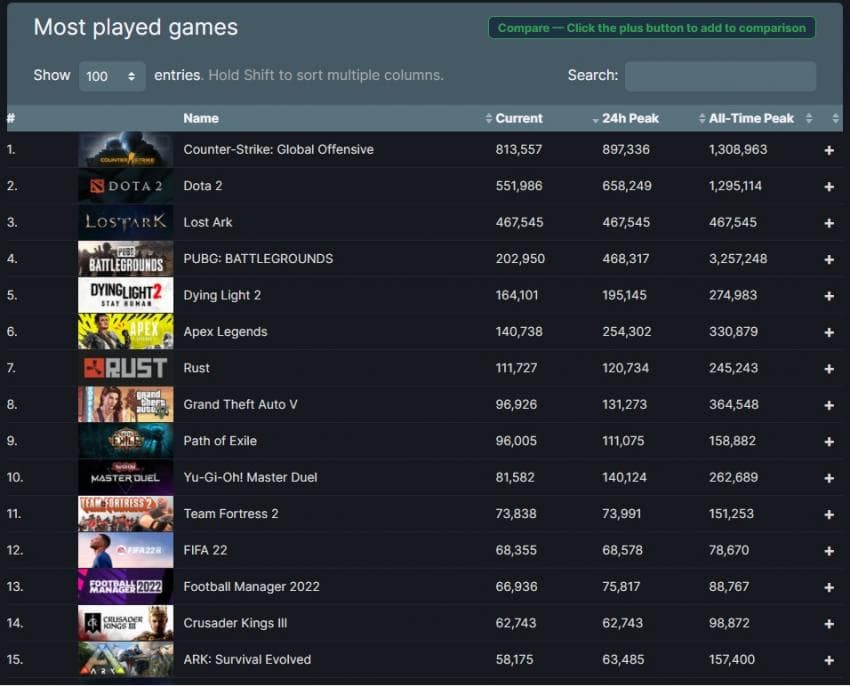Screen dimensions: 850x686
Task: Open the Rust game link
Action: click(x=196, y=368)
